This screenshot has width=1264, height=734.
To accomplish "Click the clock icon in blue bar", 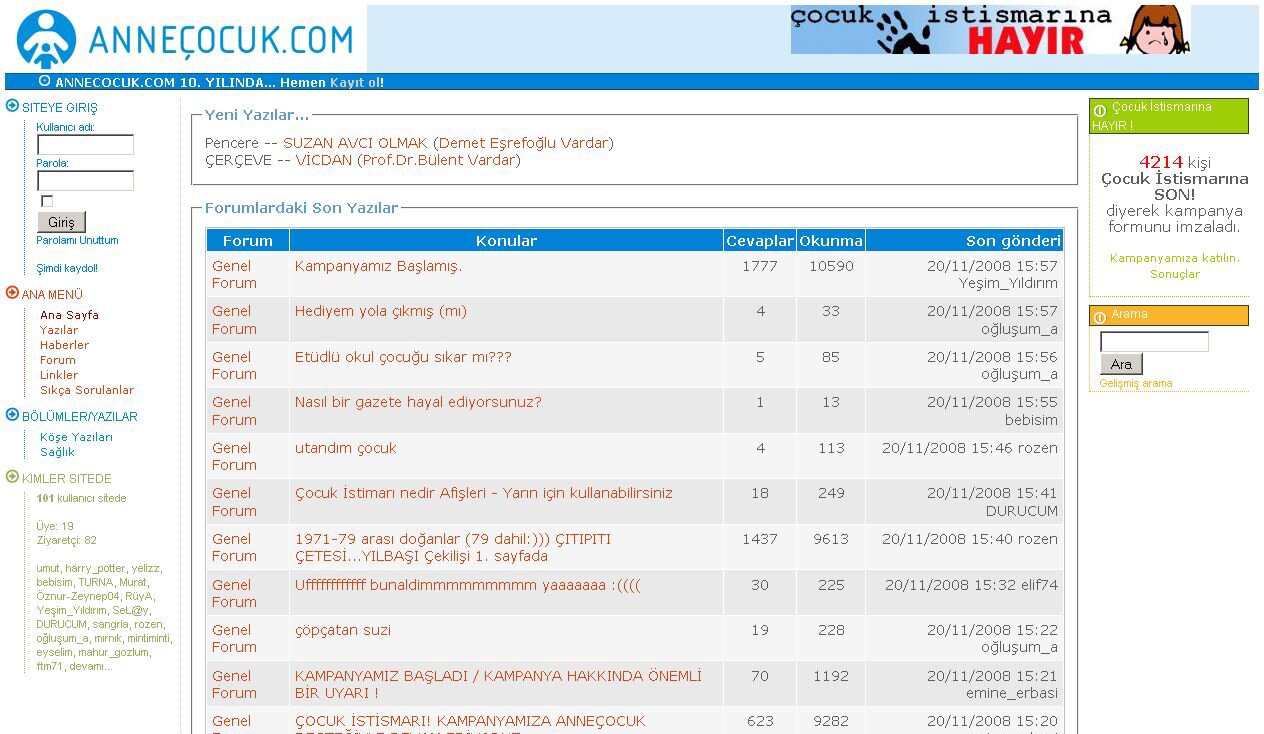I will (x=44, y=81).
